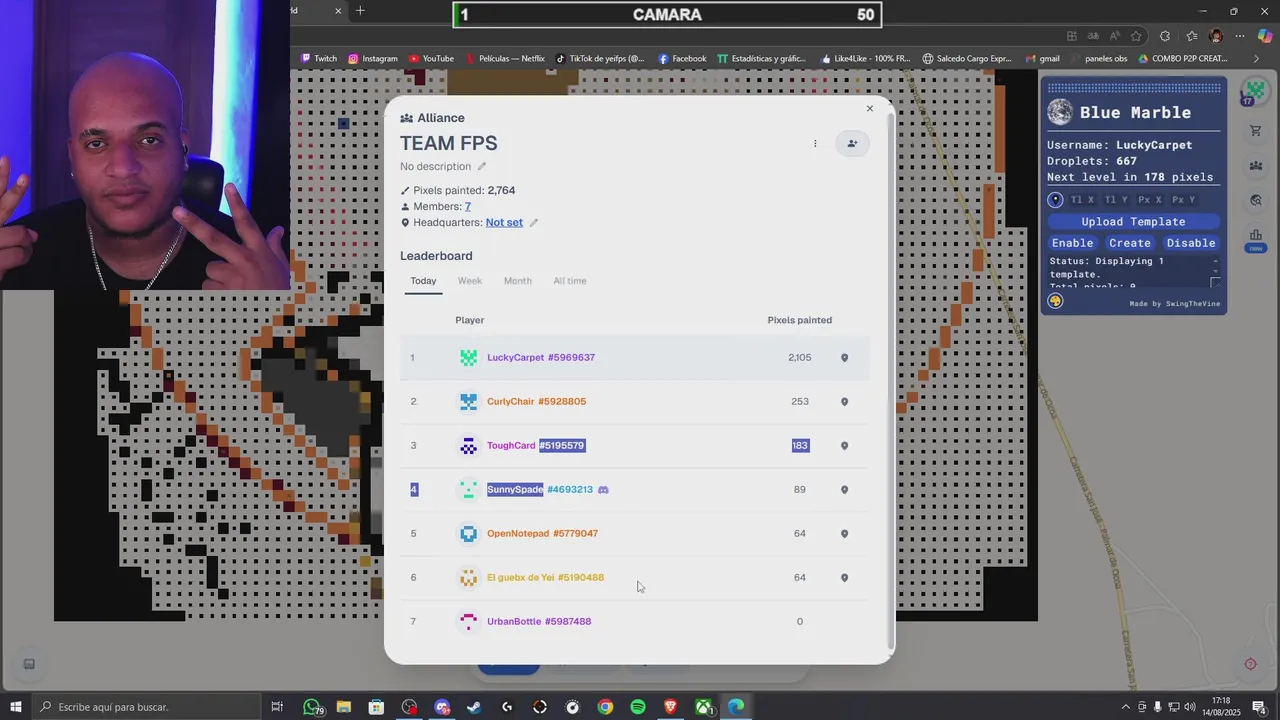Select player El guebx de Yei #5190488
Image resolution: width=1280 pixels, height=720 pixels.
click(545, 577)
